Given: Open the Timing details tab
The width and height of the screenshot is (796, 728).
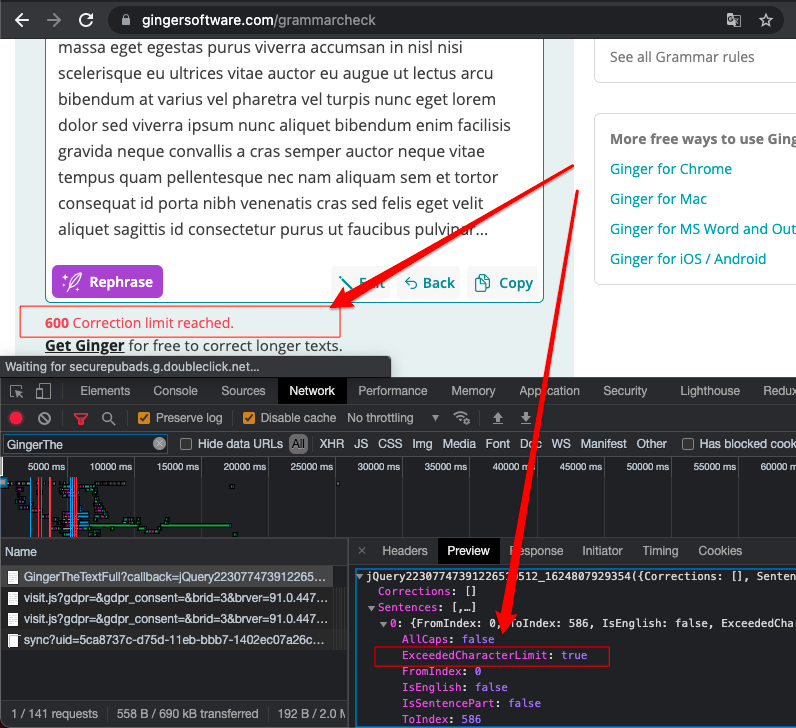Looking at the screenshot, I should (x=660, y=551).
